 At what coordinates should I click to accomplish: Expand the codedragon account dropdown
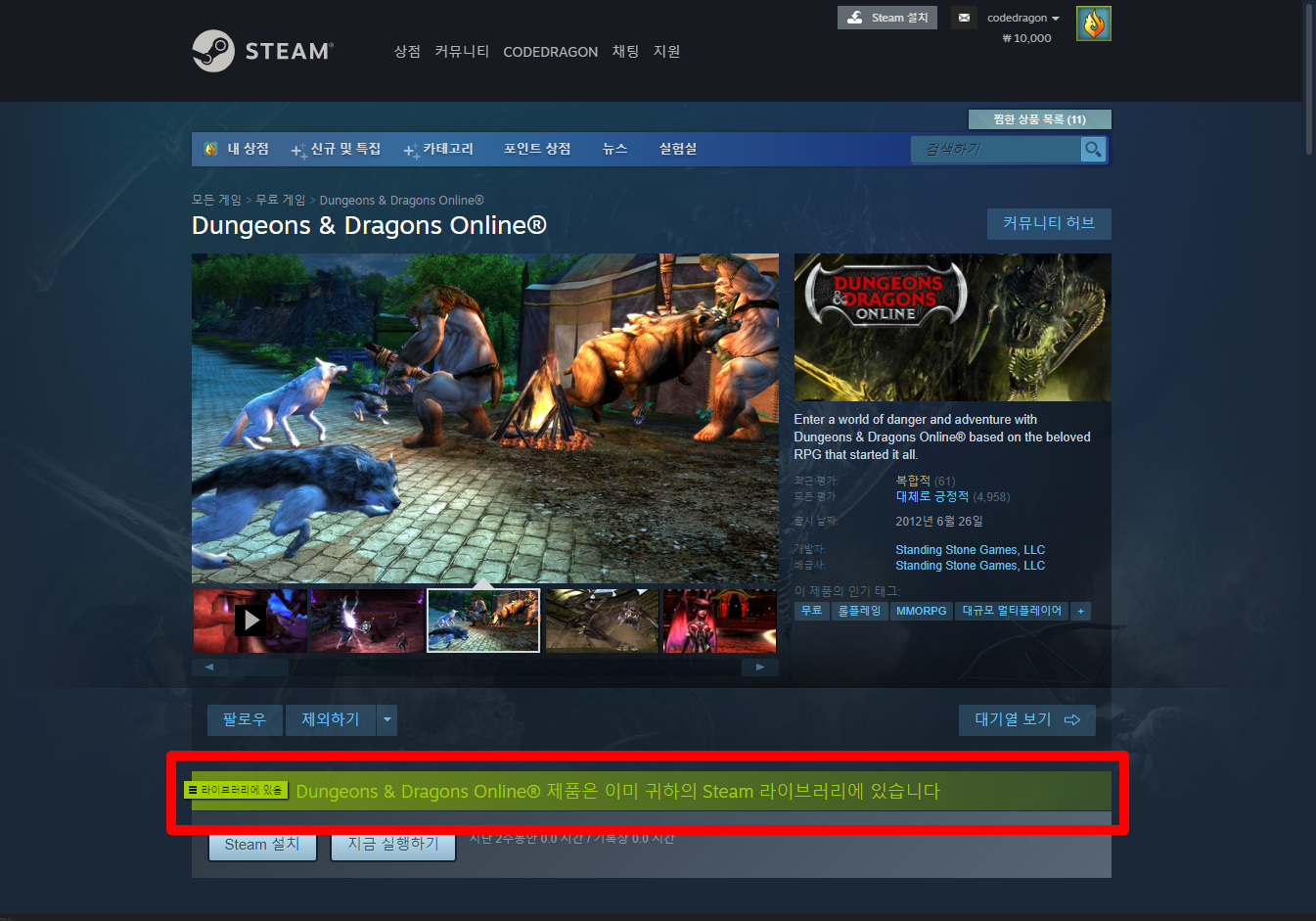[x=1023, y=18]
